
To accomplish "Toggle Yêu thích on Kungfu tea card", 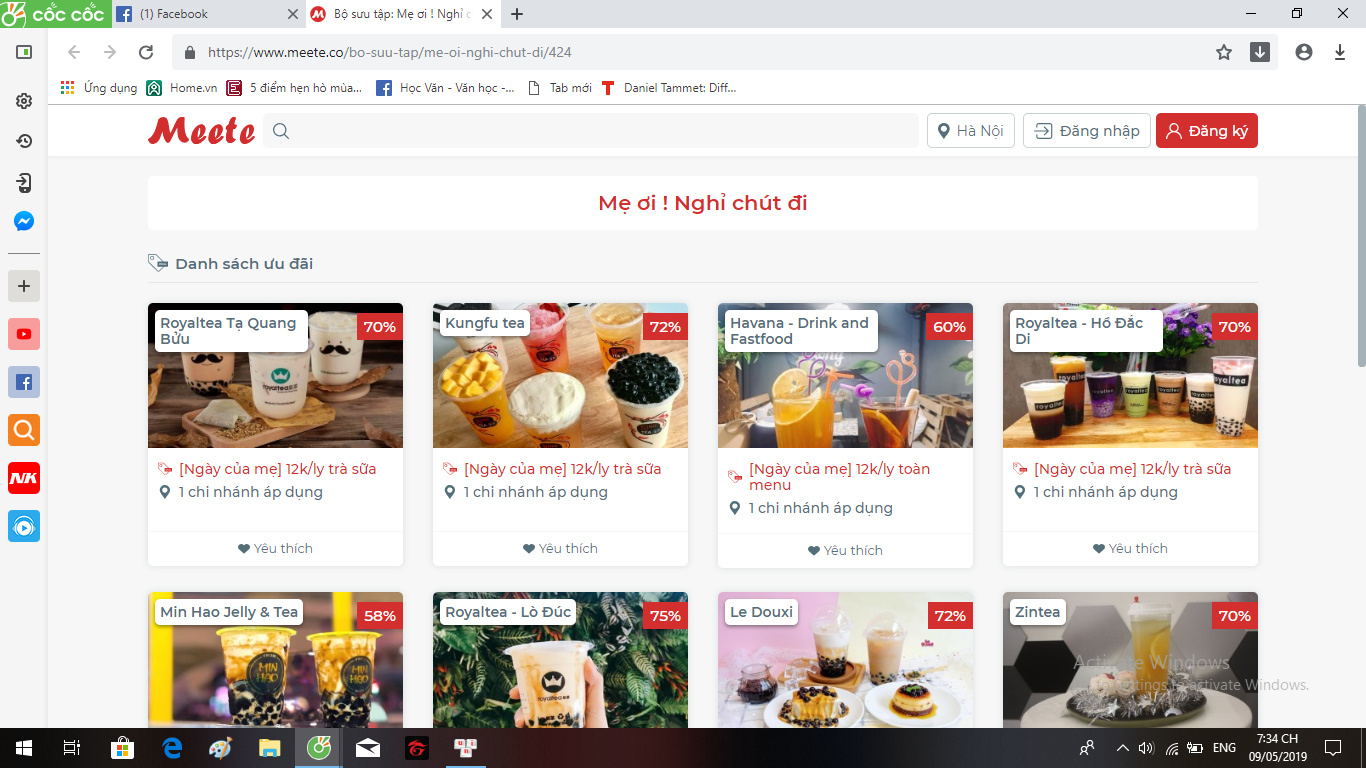I will tap(560, 548).
